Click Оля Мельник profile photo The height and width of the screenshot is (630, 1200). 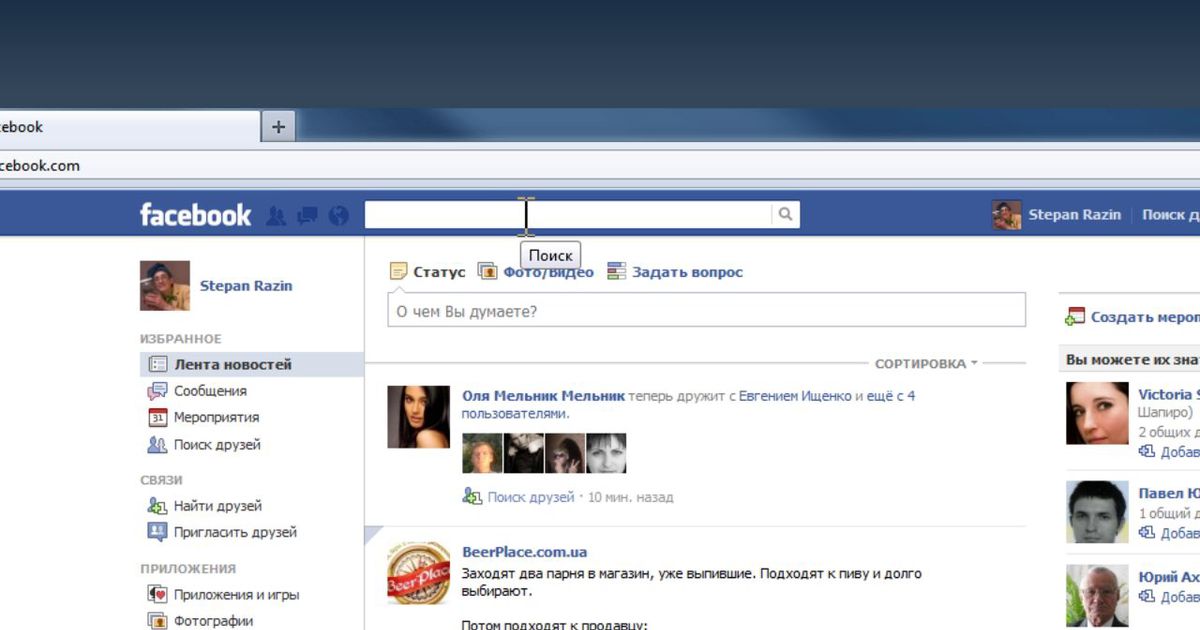418,416
